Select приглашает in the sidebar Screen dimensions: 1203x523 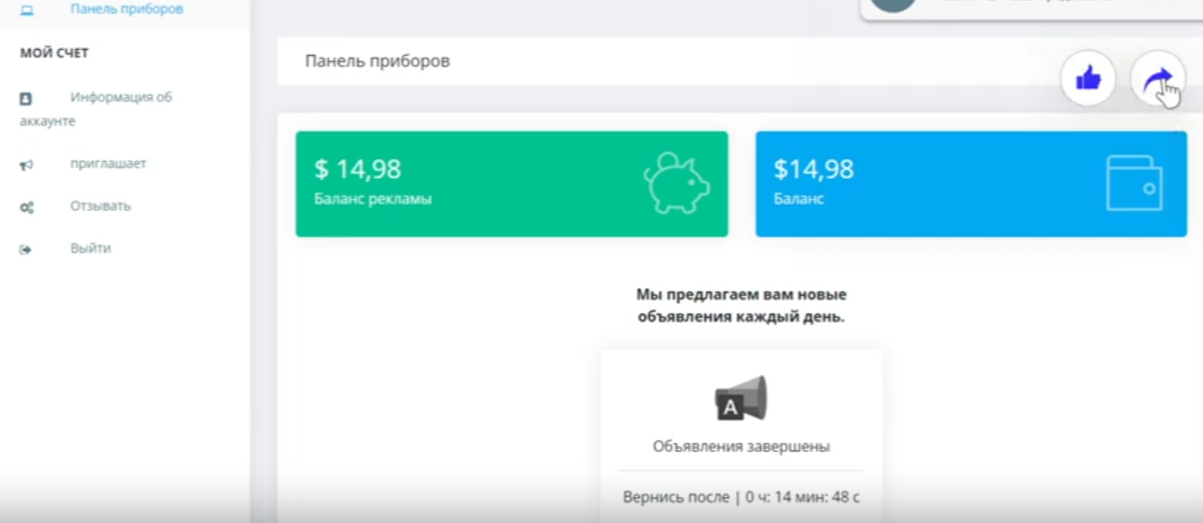108,163
